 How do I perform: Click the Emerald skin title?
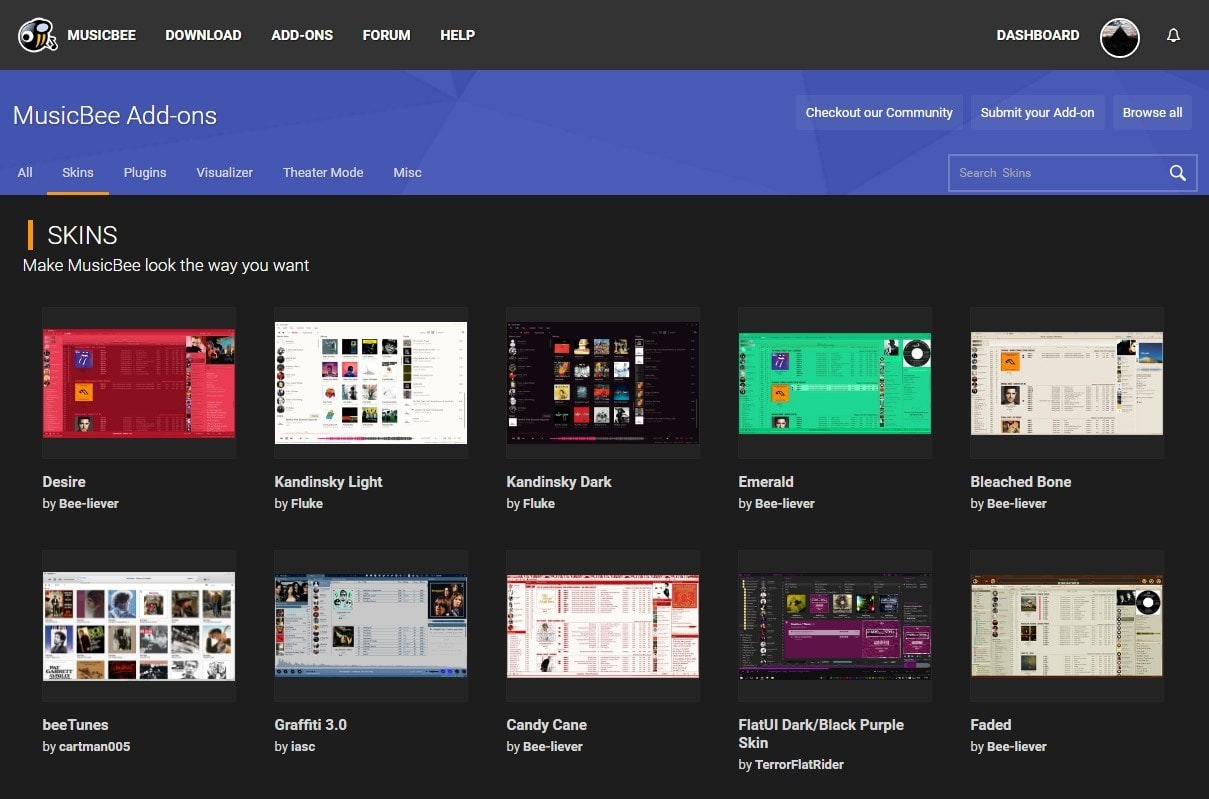point(766,482)
